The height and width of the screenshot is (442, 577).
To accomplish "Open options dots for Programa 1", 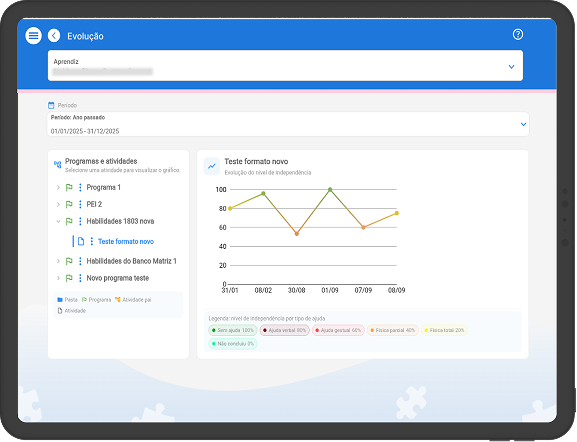I will click(x=80, y=187).
